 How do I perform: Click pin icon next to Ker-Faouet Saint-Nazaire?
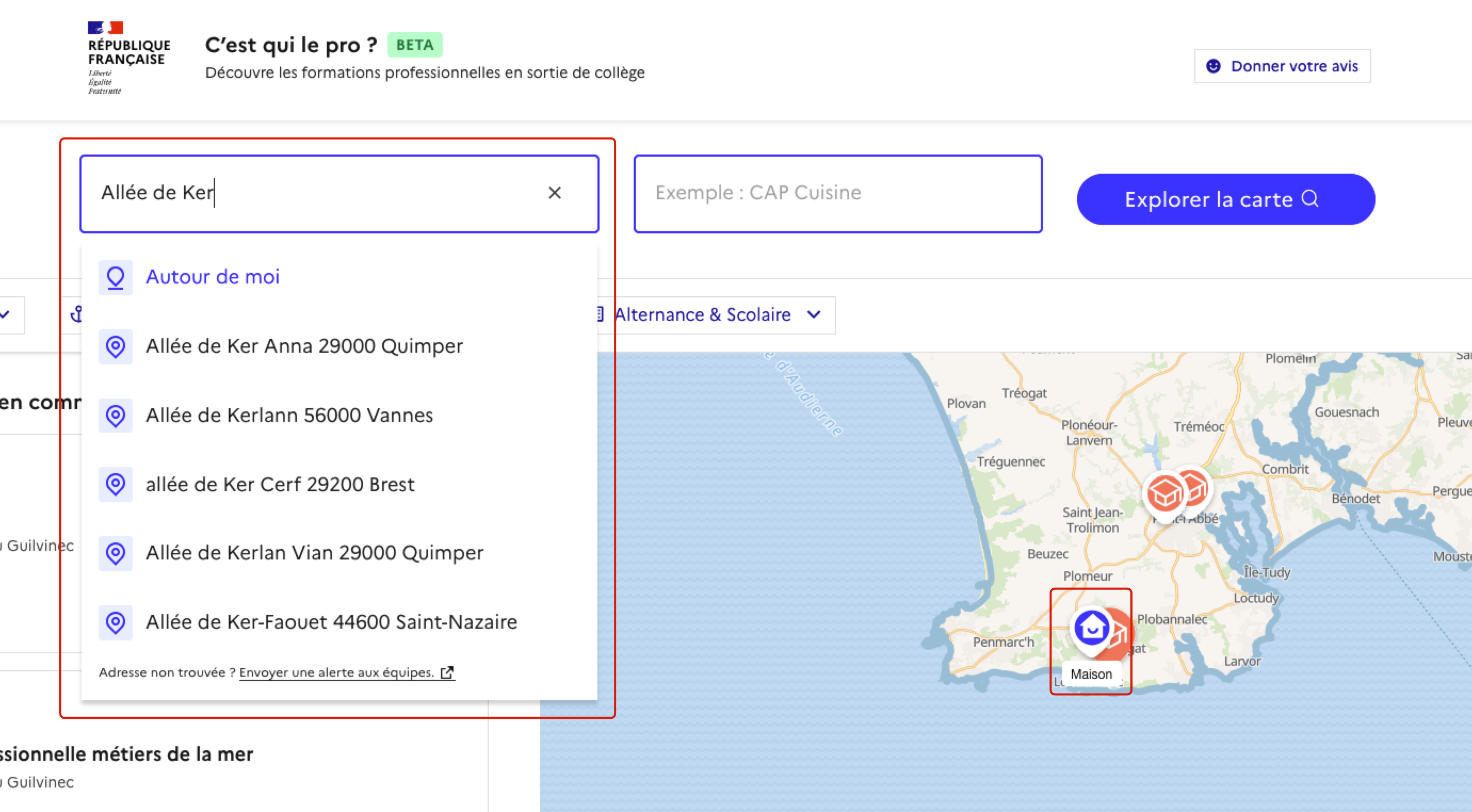click(116, 622)
